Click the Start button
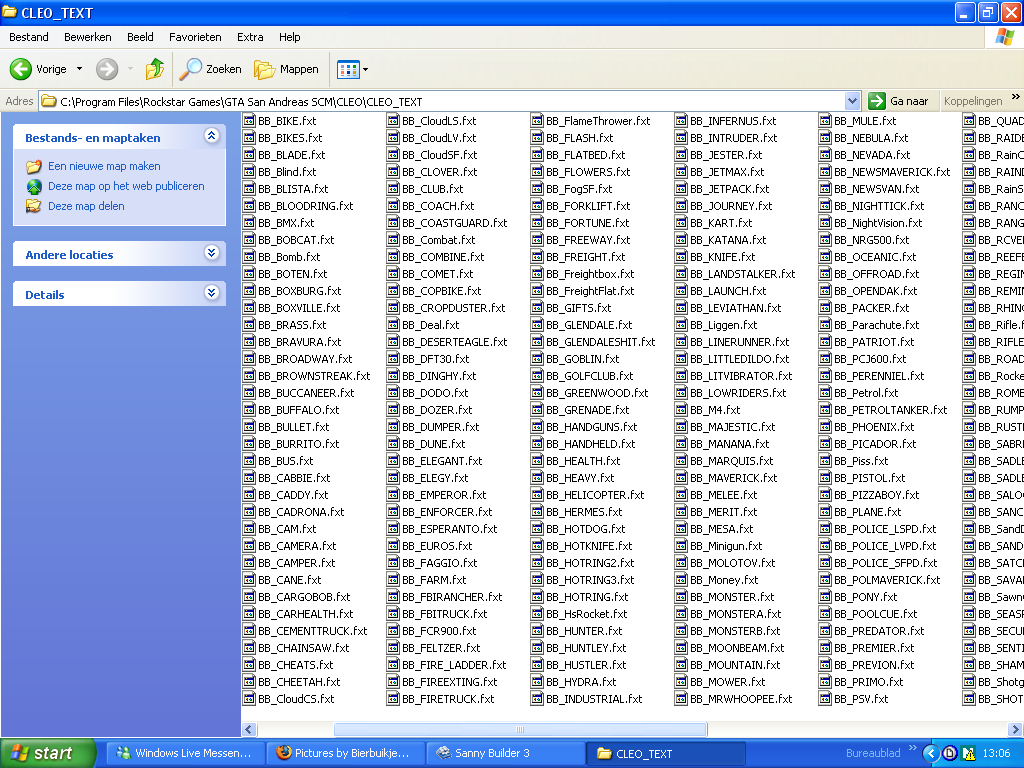This screenshot has width=1024, height=768. (x=48, y=754)
